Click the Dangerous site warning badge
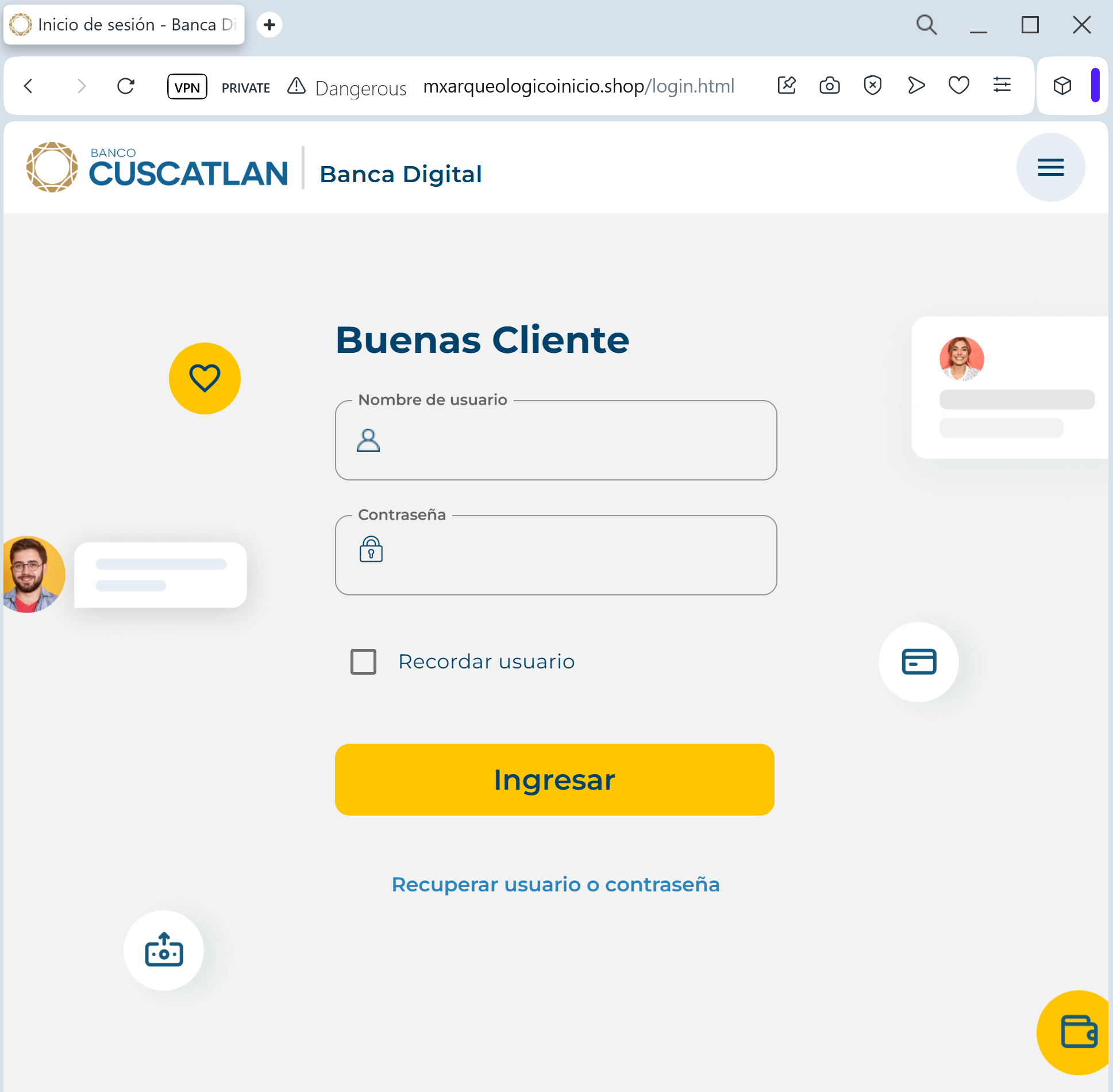 pyautogui.click(x=347, y=87)
